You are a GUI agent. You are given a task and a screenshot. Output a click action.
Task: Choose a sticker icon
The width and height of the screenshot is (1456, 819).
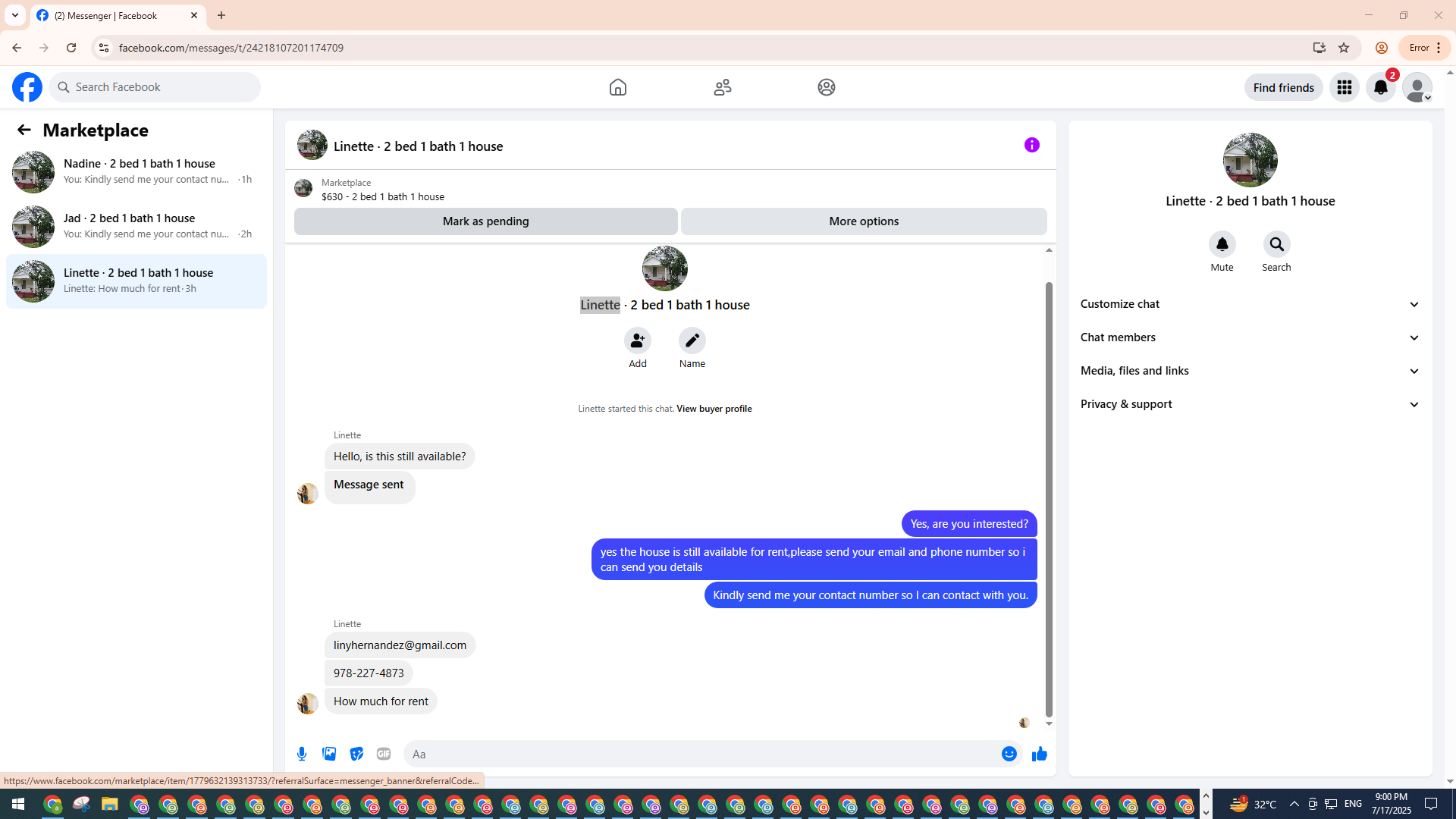(x=356, y=754)
